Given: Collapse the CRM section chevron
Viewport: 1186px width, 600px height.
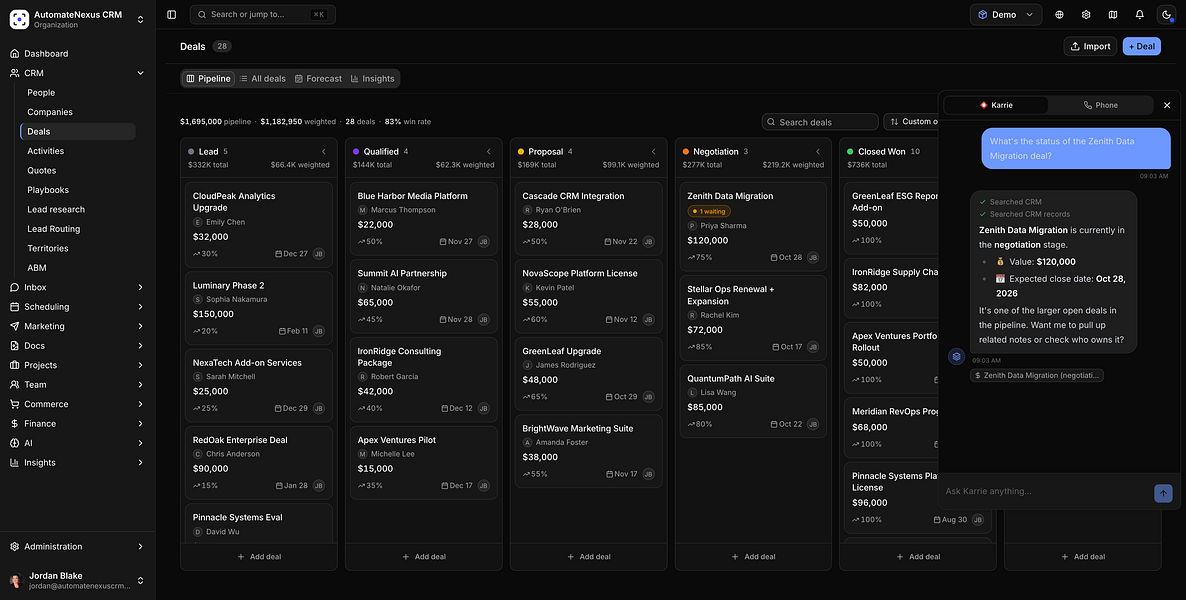Looking at the screenshot, I should (140, 73).
